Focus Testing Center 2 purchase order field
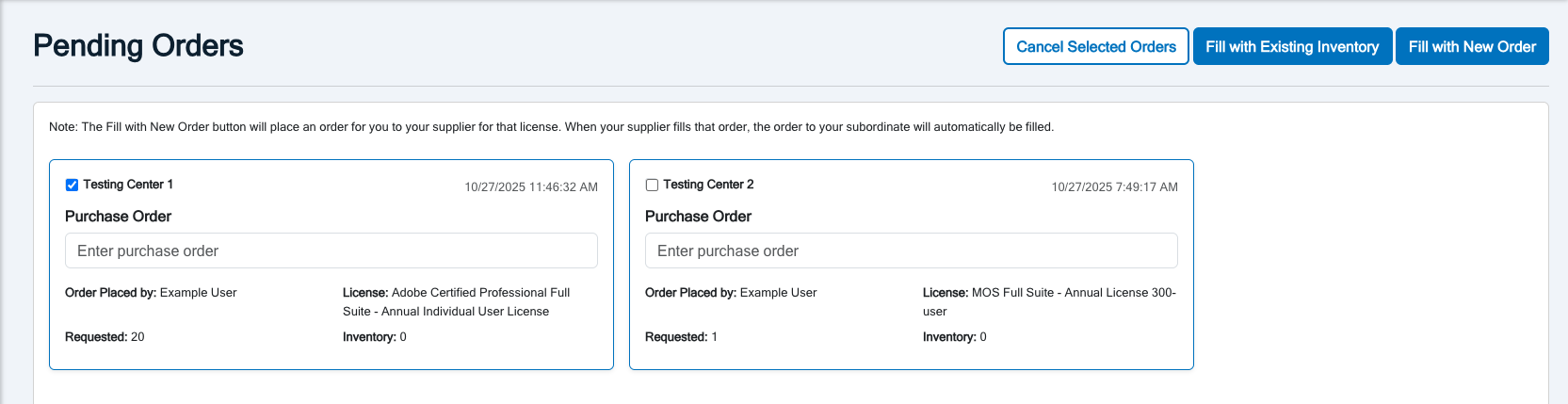 tap(911, 250)
